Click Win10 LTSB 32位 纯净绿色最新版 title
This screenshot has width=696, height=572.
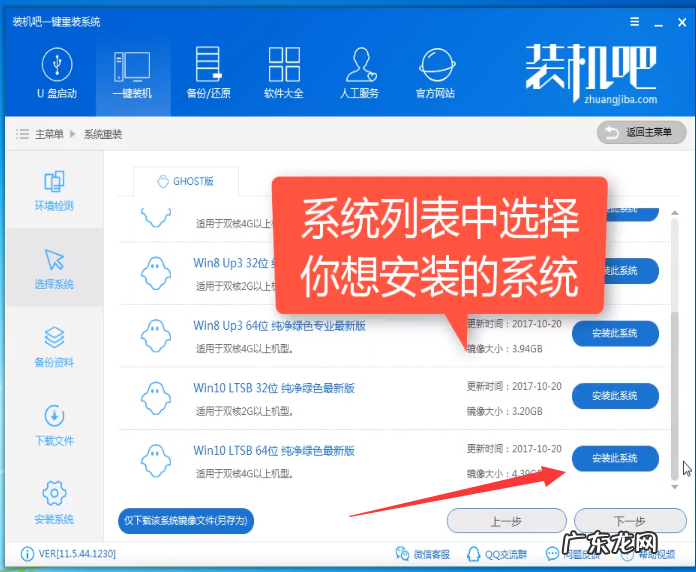pos(274,388)
